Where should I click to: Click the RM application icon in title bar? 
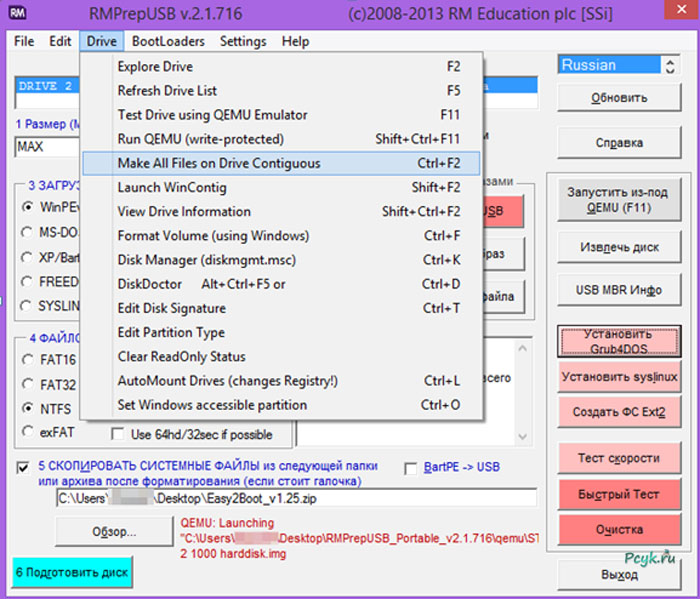point(18,12)
